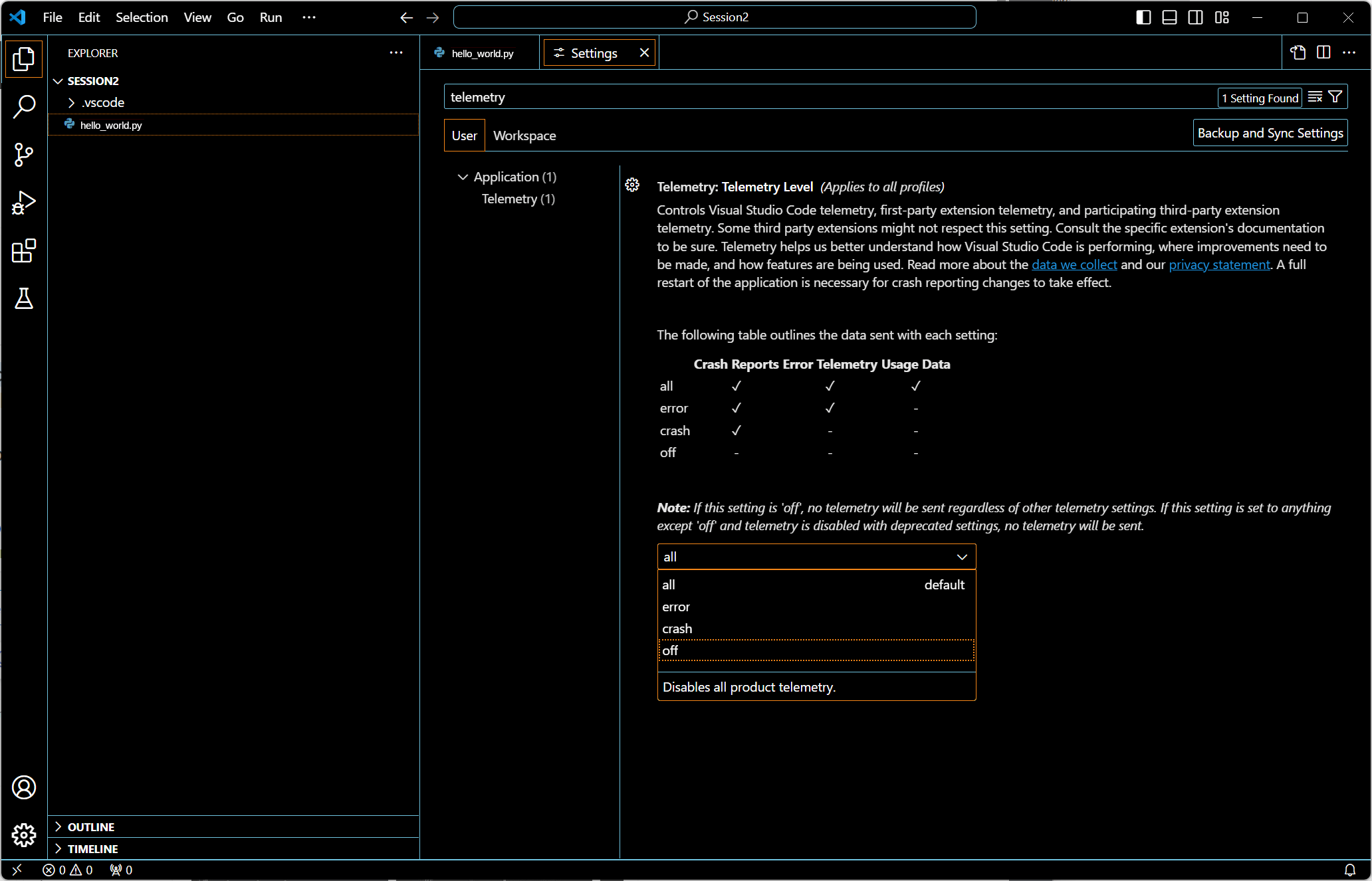Click the filter settings funnel icon

[1335, 97]
